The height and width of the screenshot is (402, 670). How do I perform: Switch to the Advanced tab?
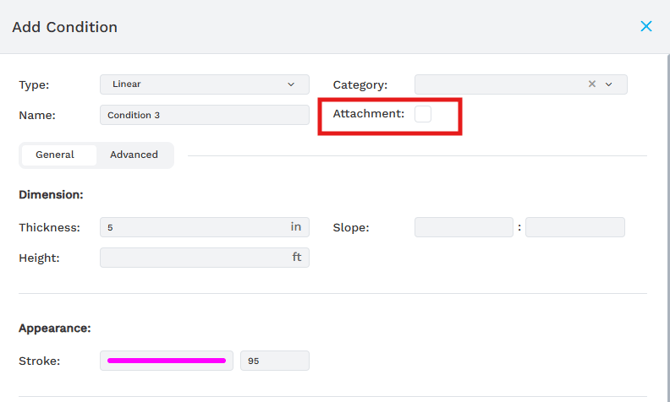click(x=134, y=155)
